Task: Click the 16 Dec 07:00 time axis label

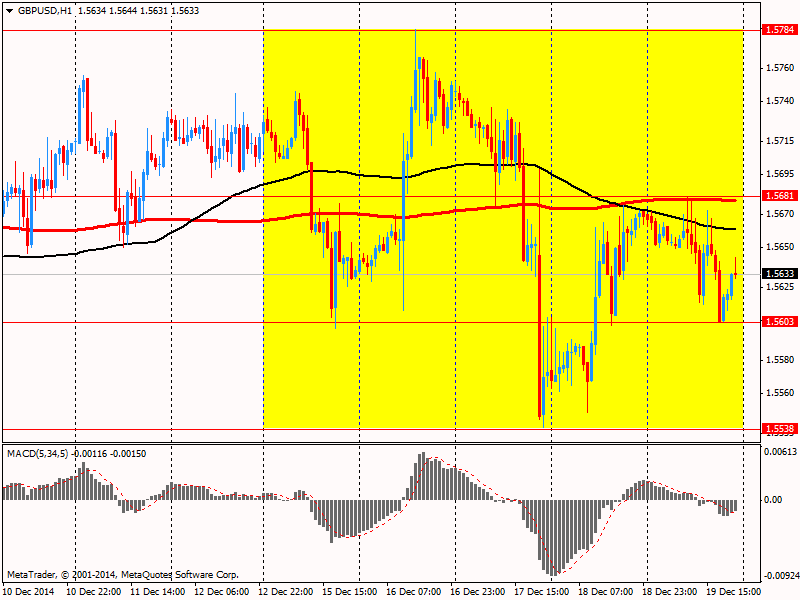Action: (414, 592)
